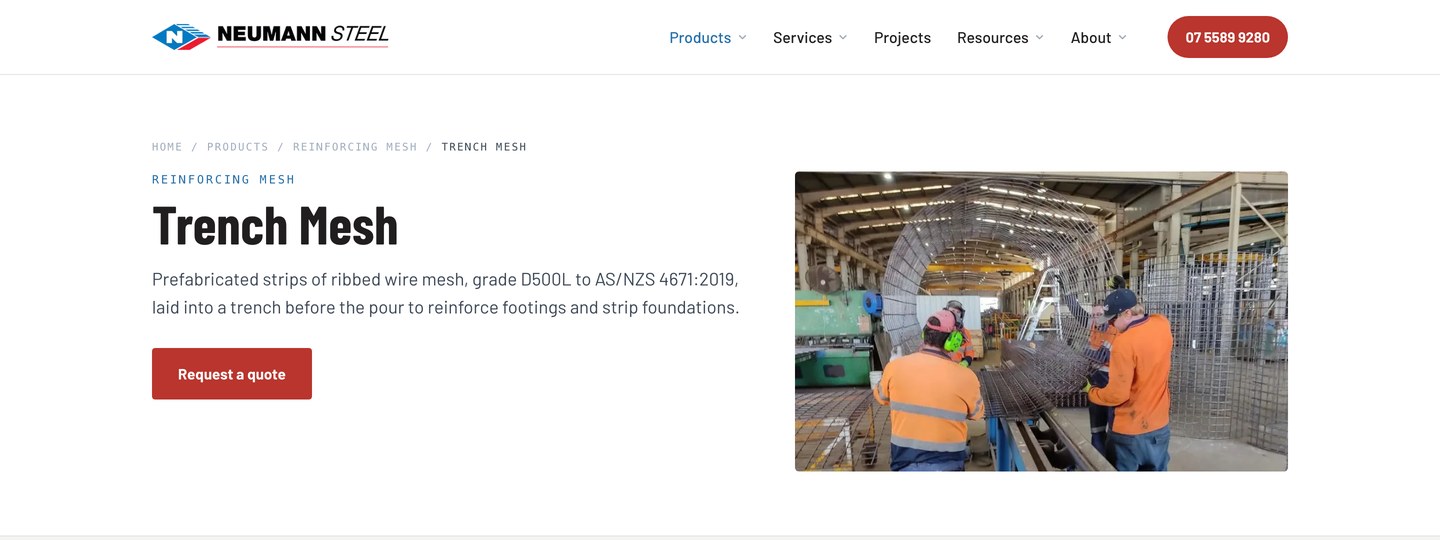
Task: Expand the chevron next to About
Action: point(1122,37)
